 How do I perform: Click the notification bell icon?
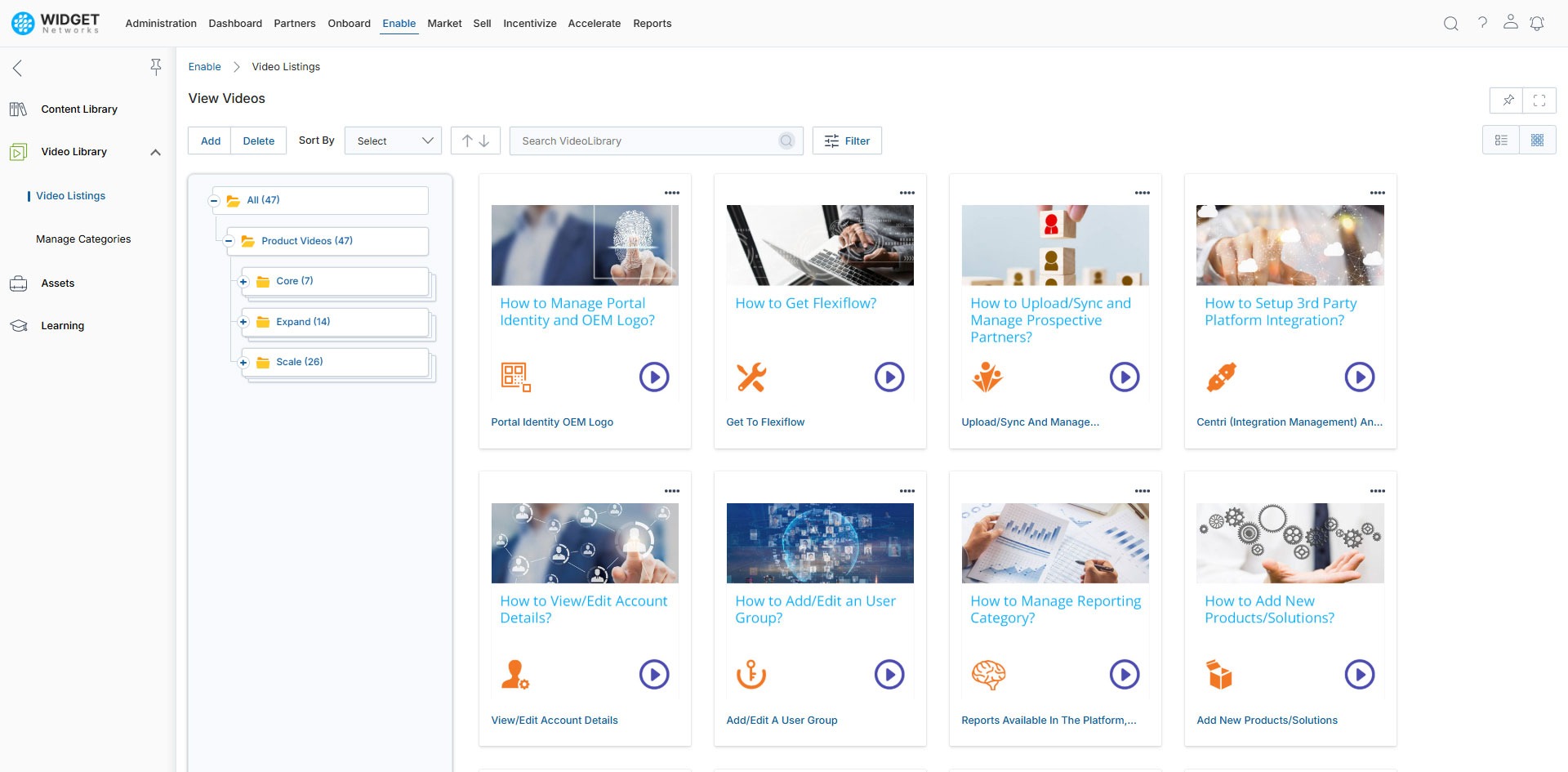1536,24
